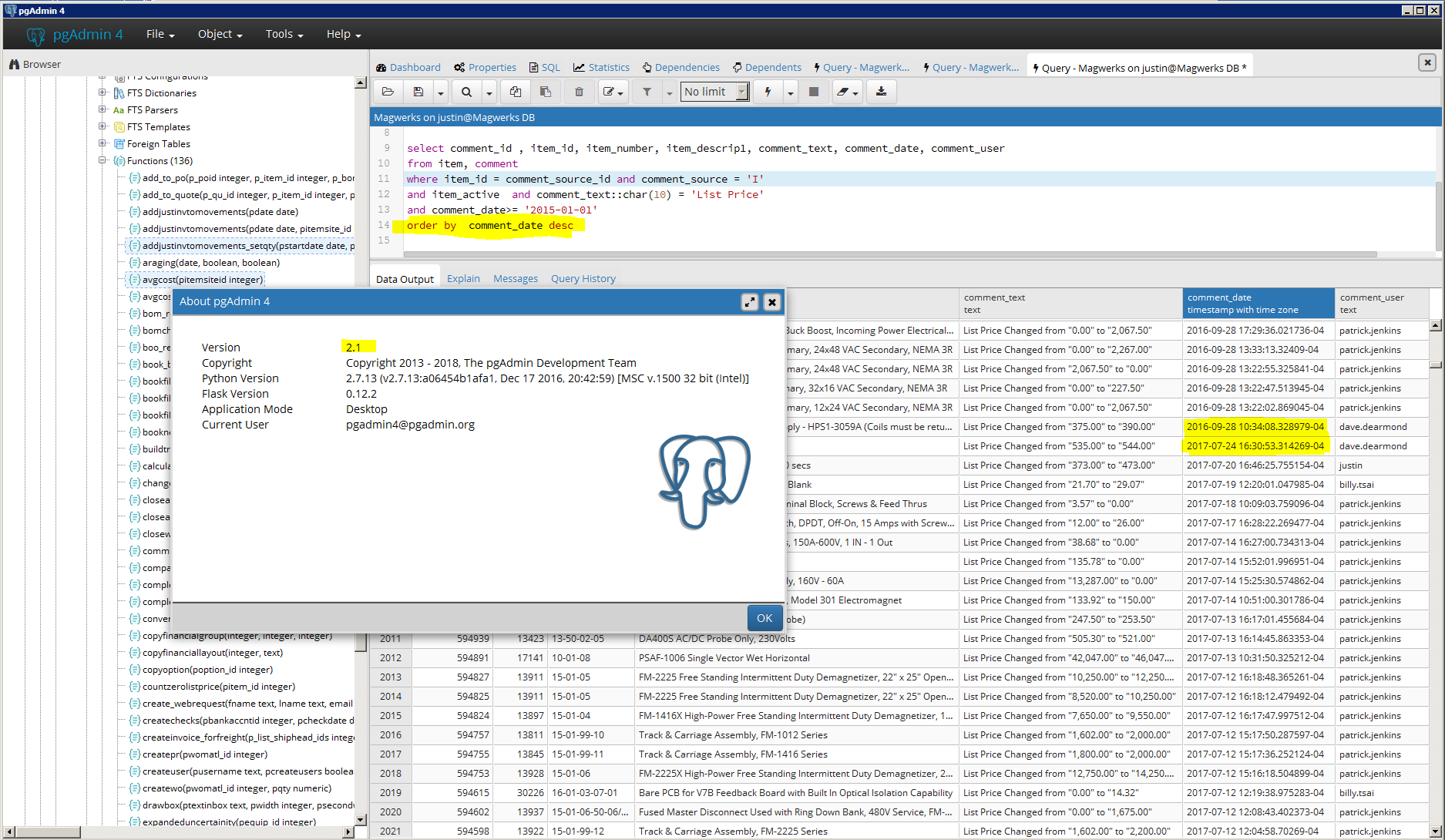Select the addjustinvtomovements(pdate date) function
This screenshot has width=1445, height=840.
(220, 212)
